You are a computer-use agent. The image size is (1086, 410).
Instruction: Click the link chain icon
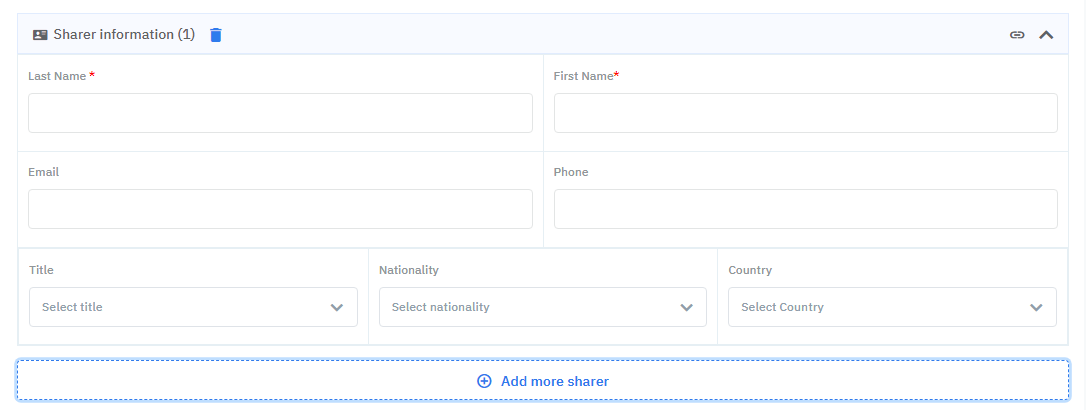[1017, 35]
